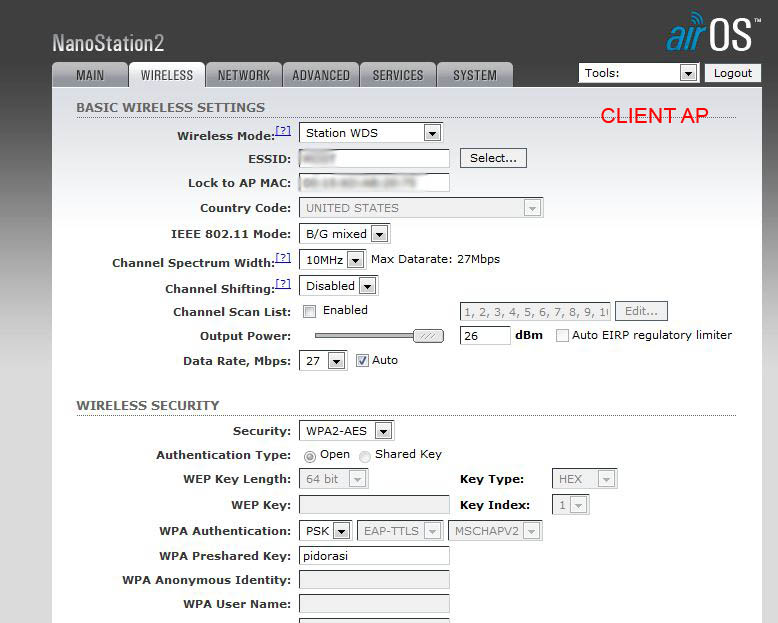Open the WEP Key Length dropdown
The height and width of the screenshot is (623, 778).
[x=333, y=479]
